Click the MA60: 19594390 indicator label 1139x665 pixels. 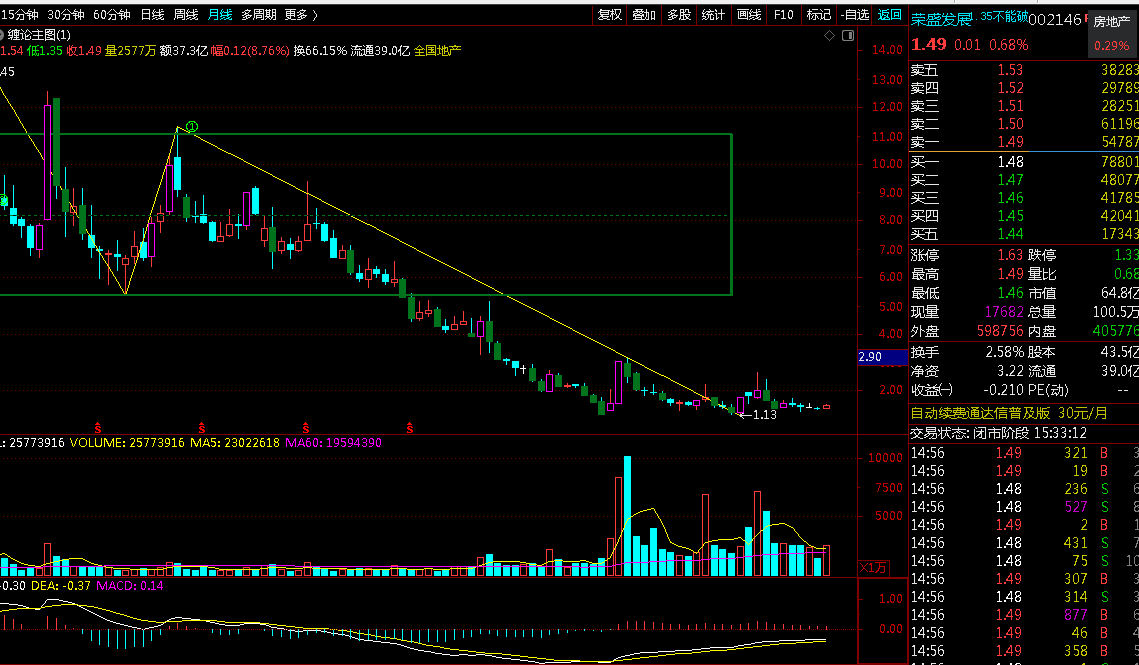pyautogui.click(x=333, y=443)
